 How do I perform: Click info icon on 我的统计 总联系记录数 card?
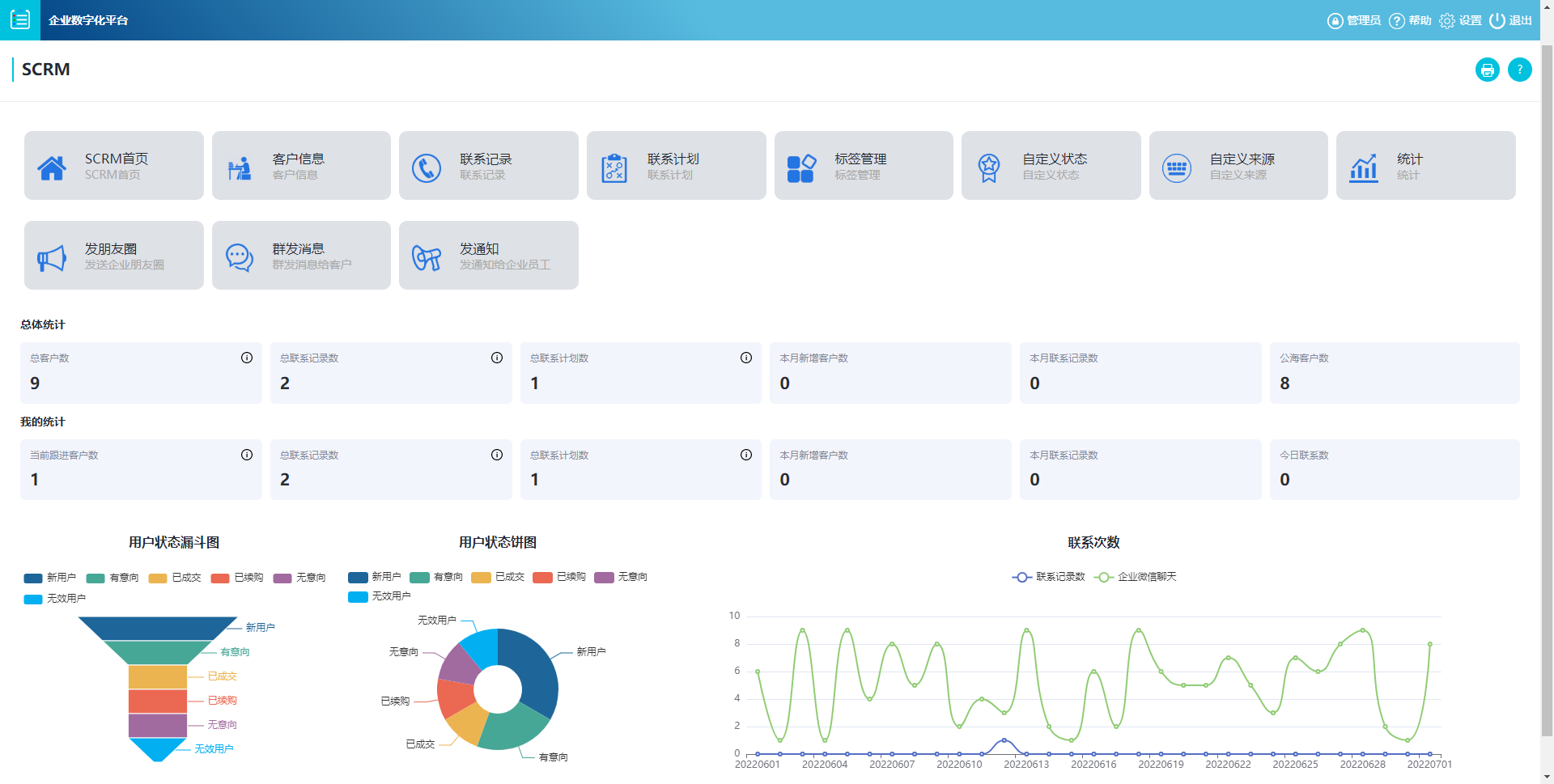[x=497, y=455]
